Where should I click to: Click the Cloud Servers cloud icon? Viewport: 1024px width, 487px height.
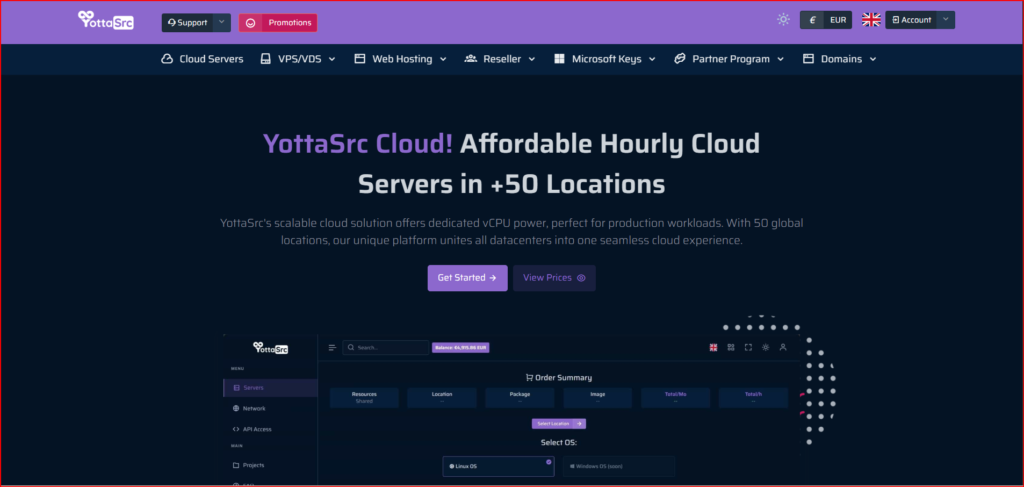[167, 59]
